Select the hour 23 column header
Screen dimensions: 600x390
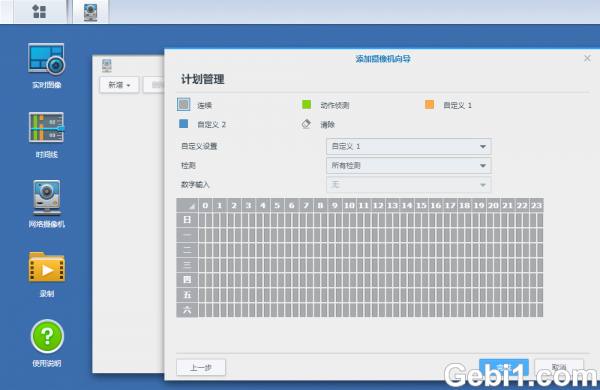click(x=536, y=206)
